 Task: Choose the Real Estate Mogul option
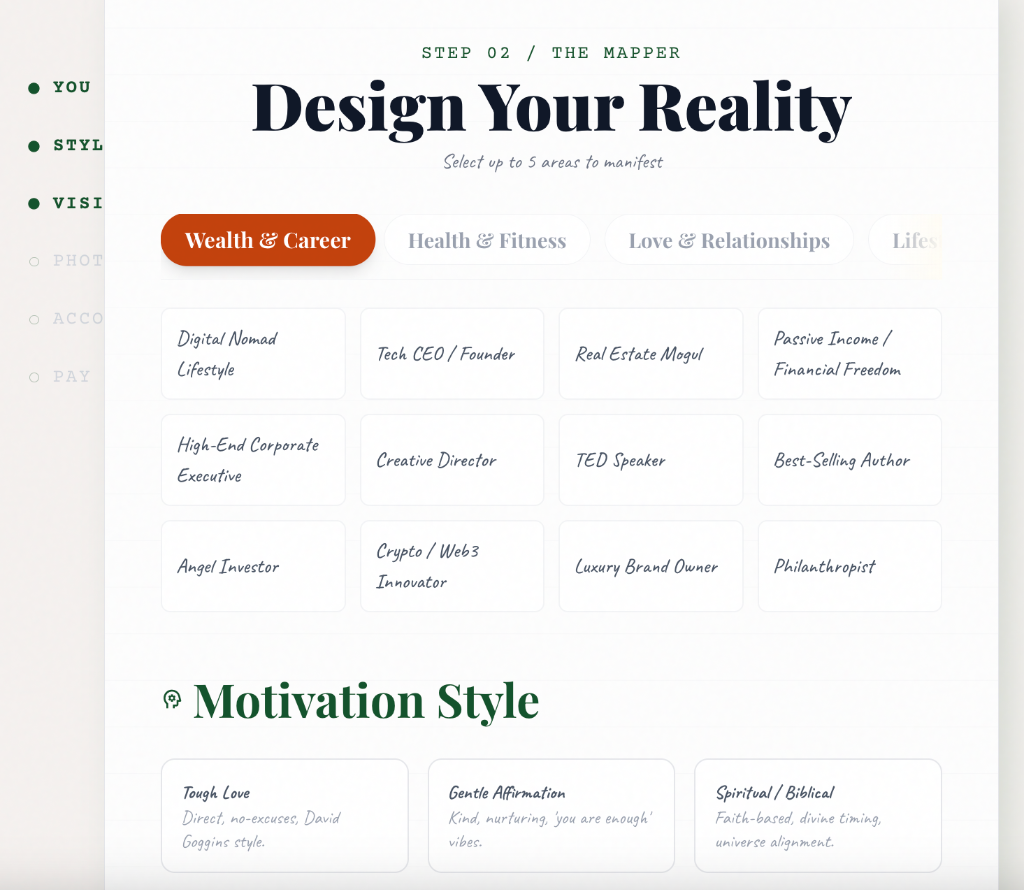(x=650, y=354)
